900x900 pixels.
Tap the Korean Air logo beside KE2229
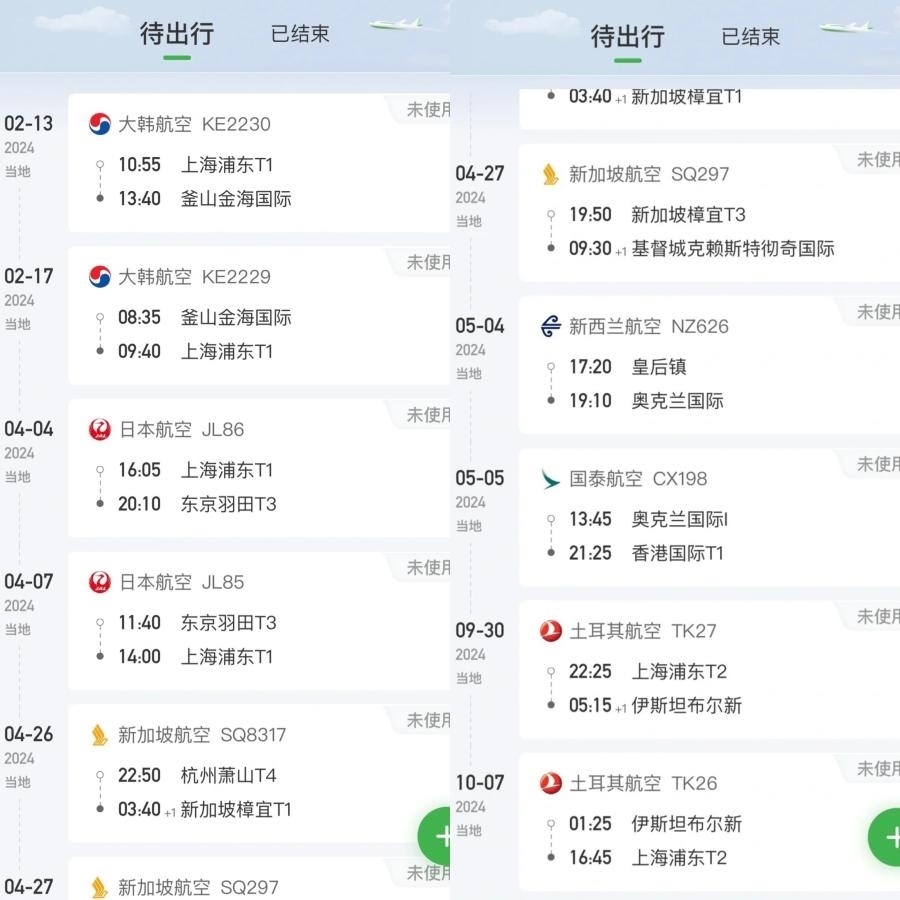point(100,277)
